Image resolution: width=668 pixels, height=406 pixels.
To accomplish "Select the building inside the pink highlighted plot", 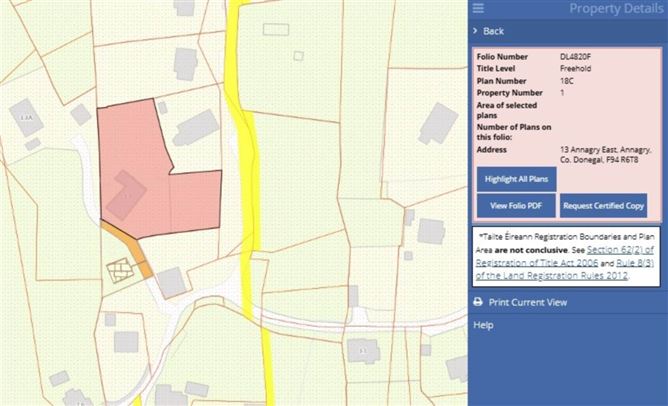I will [126, 194].
